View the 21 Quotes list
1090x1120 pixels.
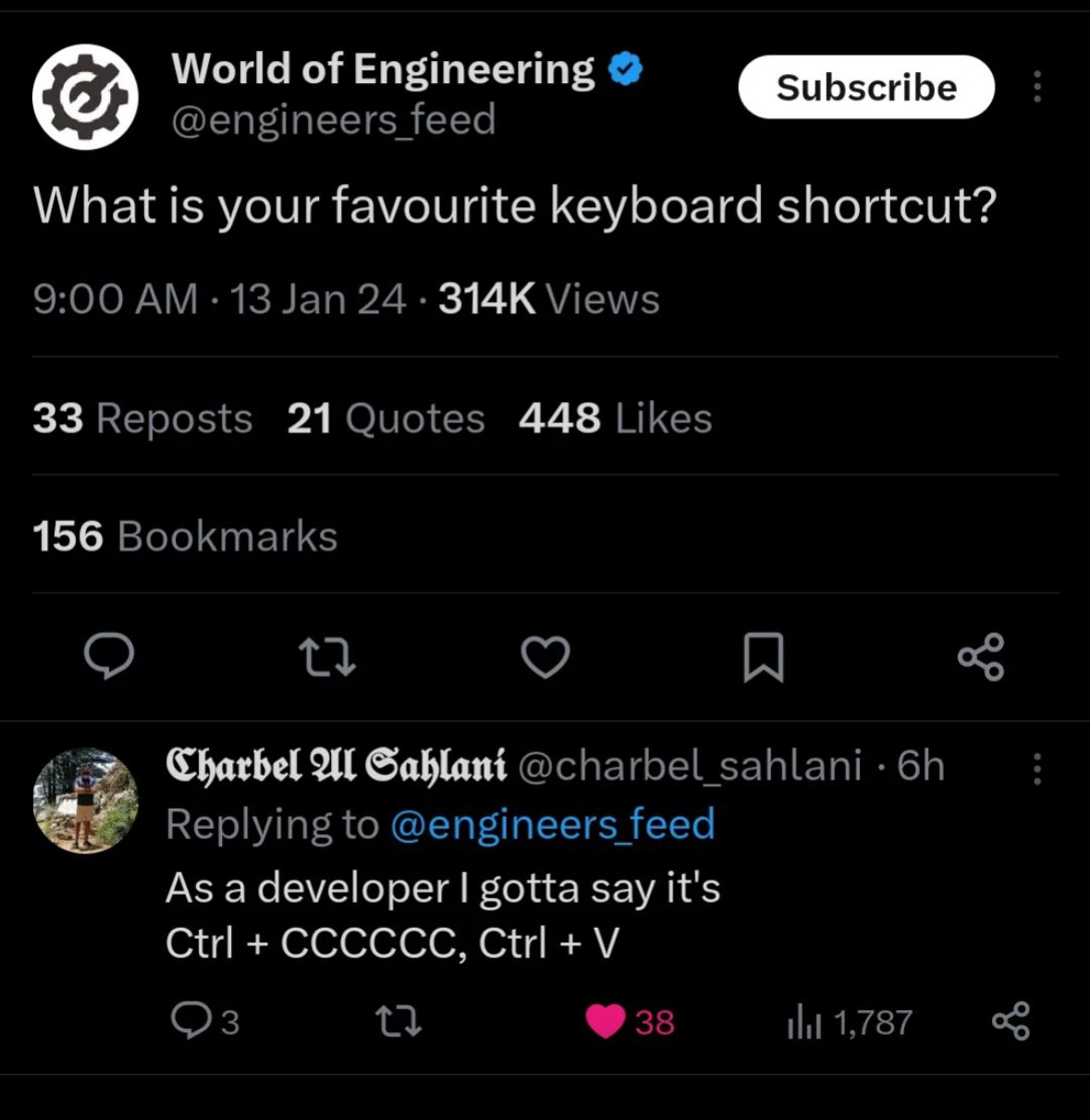pyautogui.click(x=386, y=419)
